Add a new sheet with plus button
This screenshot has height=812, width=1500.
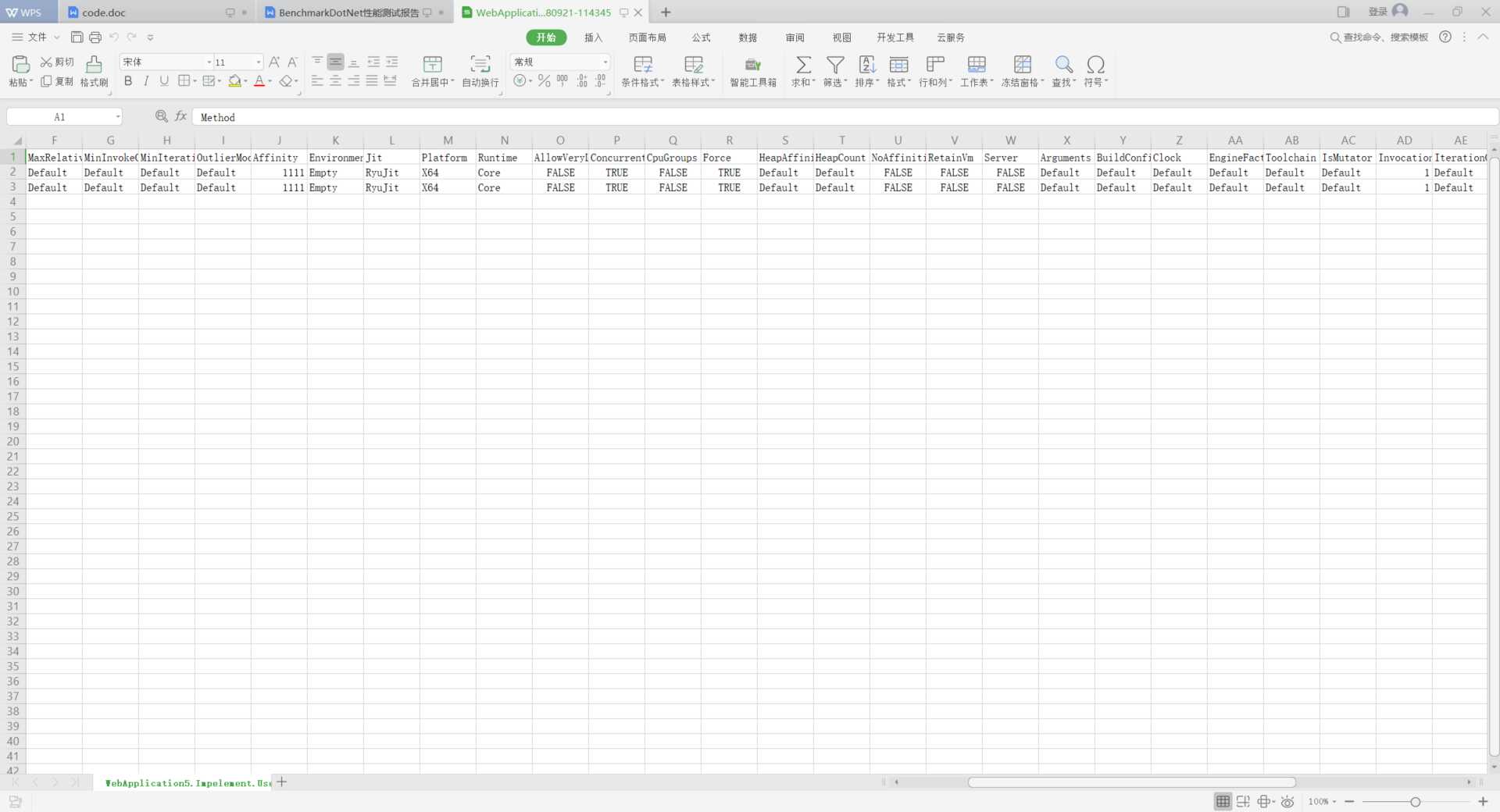(282, 782)
